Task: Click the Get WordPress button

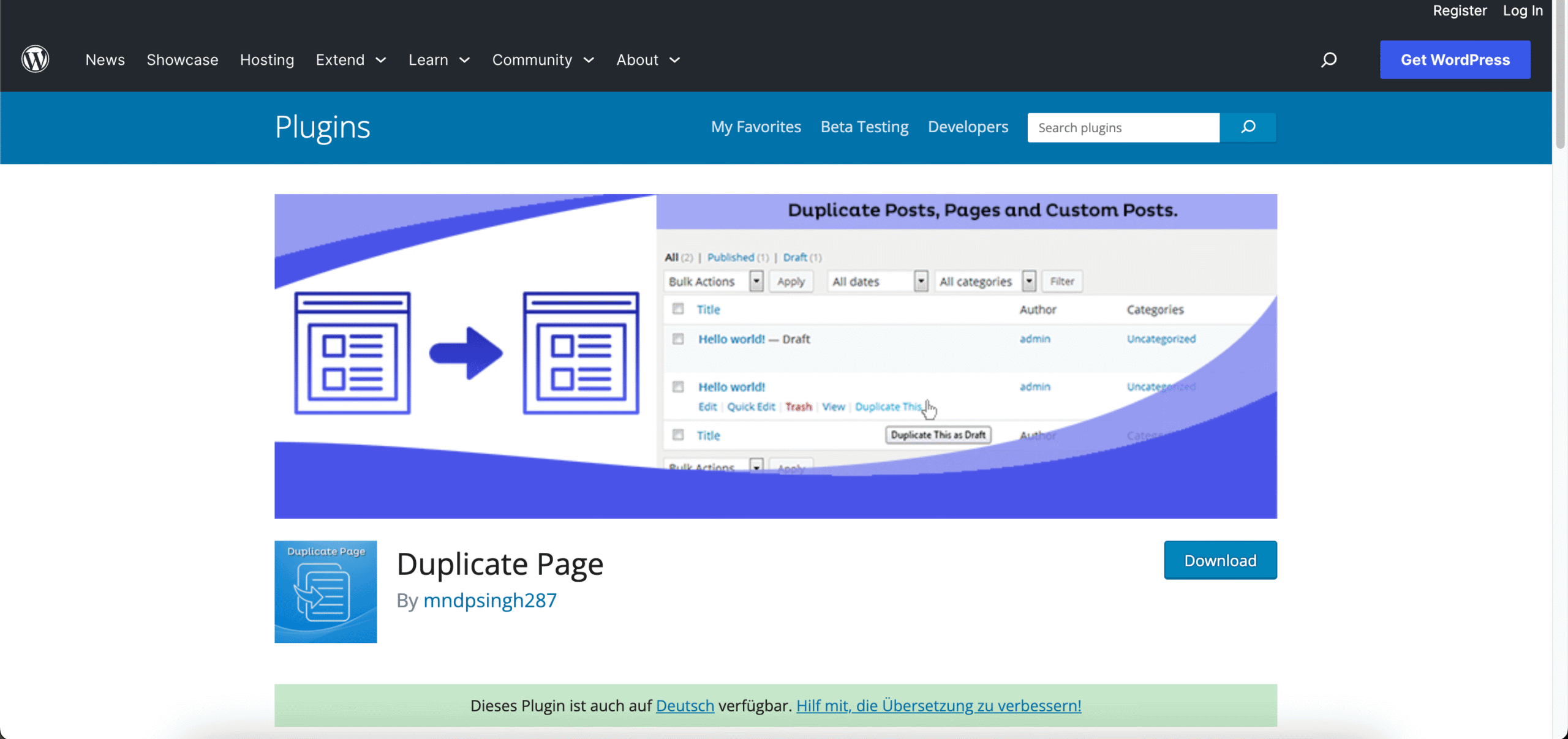Action: pos(1455,59)
